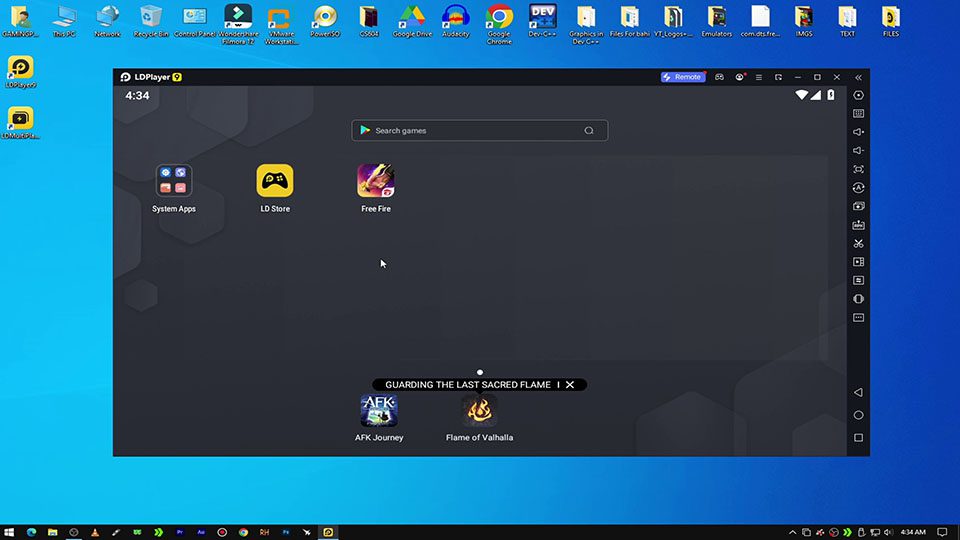Open the gamepad icon in the title bar
Image resolution: width=960 pixels, height=540 pixels.
coord(719,77)
